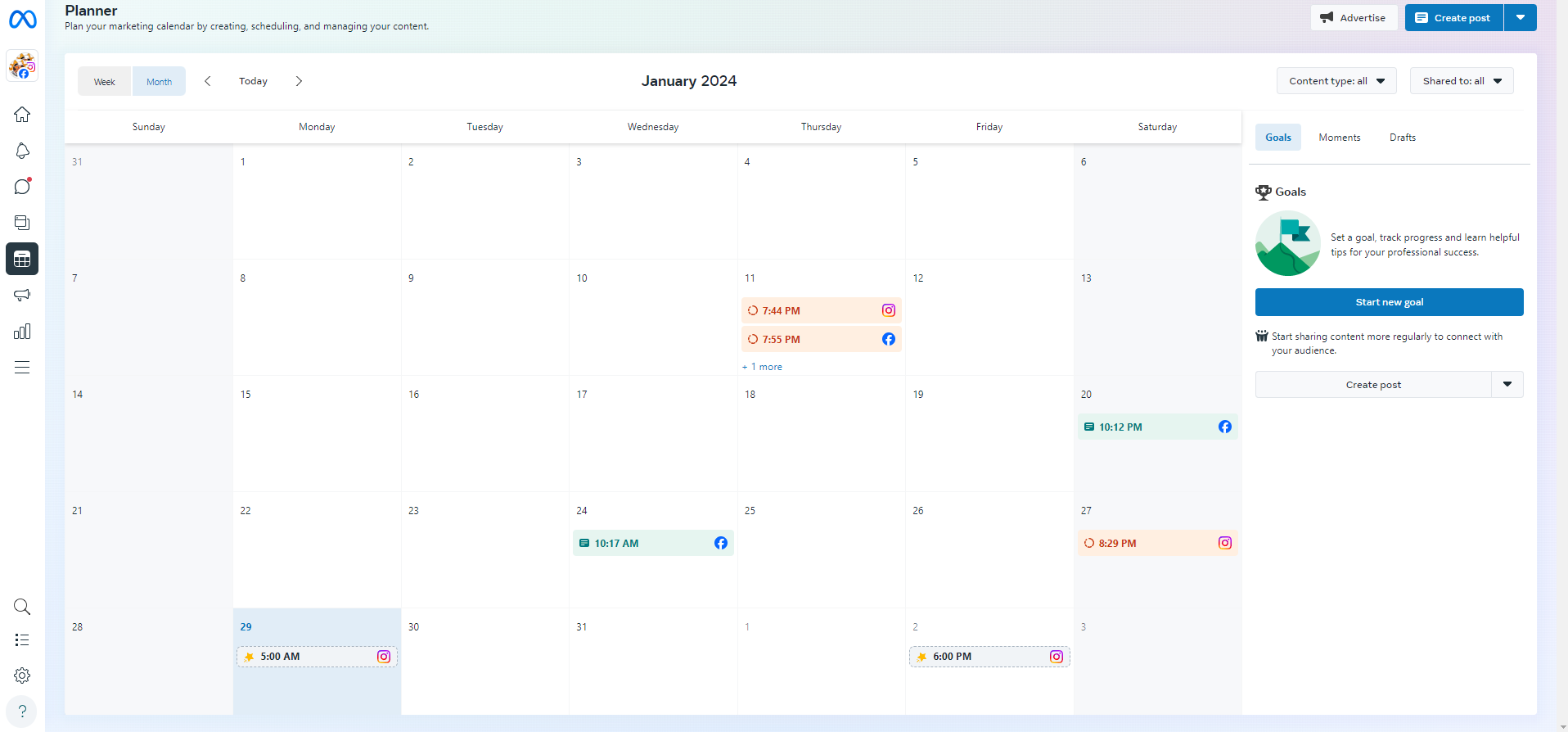
Task: Go to Home via the house icon
Action: click(22, 115)
